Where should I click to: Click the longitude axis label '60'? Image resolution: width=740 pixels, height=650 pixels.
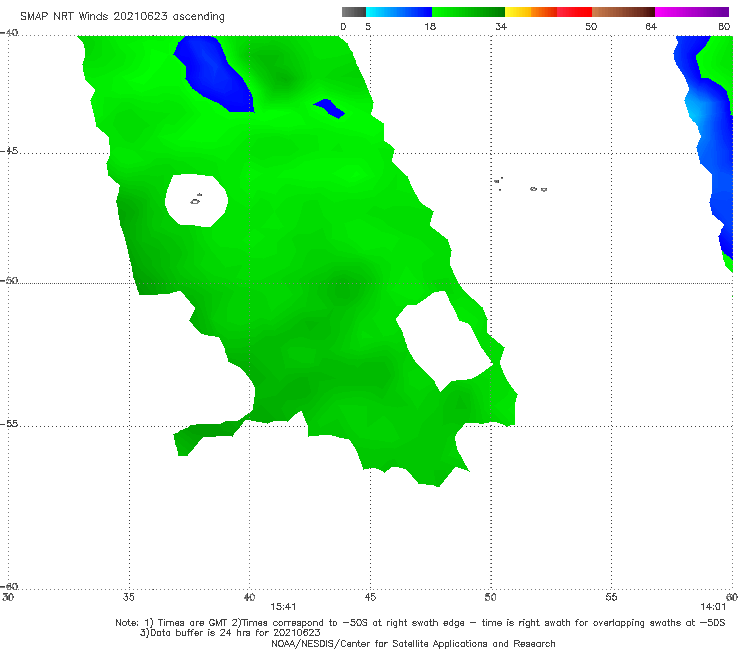point(732,597)
